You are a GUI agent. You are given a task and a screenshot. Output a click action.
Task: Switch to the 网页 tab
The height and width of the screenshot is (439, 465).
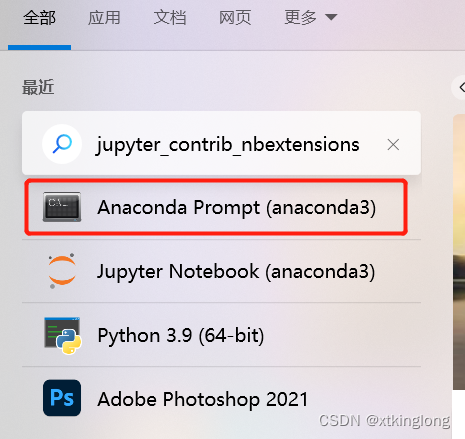[x=235, y=18]
